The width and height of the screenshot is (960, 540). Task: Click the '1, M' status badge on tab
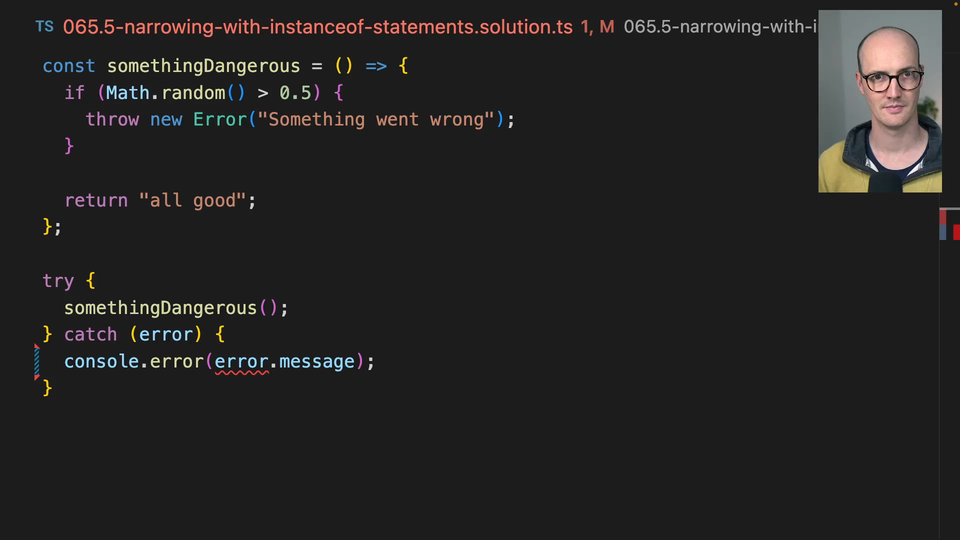(x=597, y=27)
